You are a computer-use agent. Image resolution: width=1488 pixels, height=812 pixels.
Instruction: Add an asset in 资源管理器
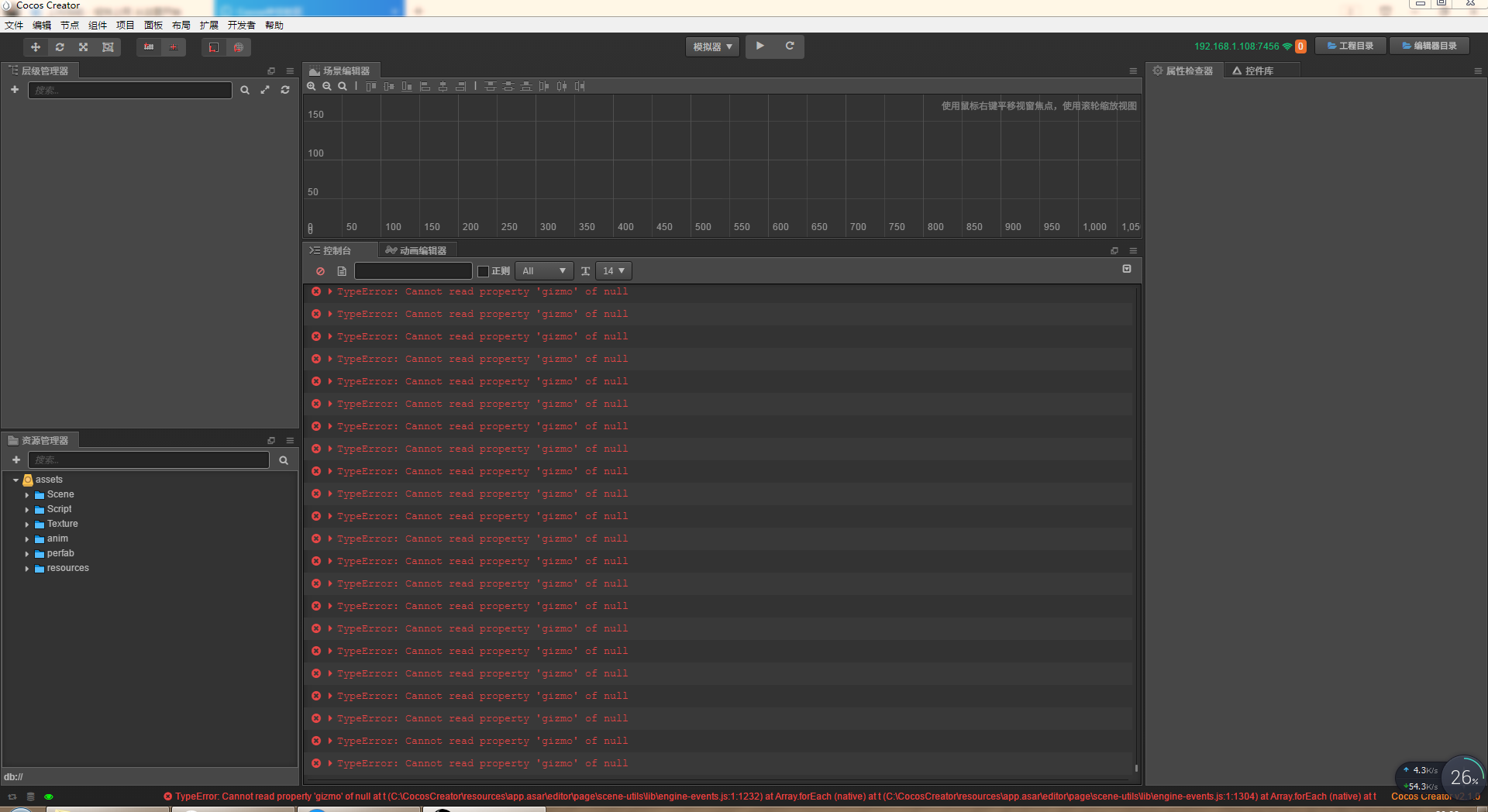pos(16,460)
